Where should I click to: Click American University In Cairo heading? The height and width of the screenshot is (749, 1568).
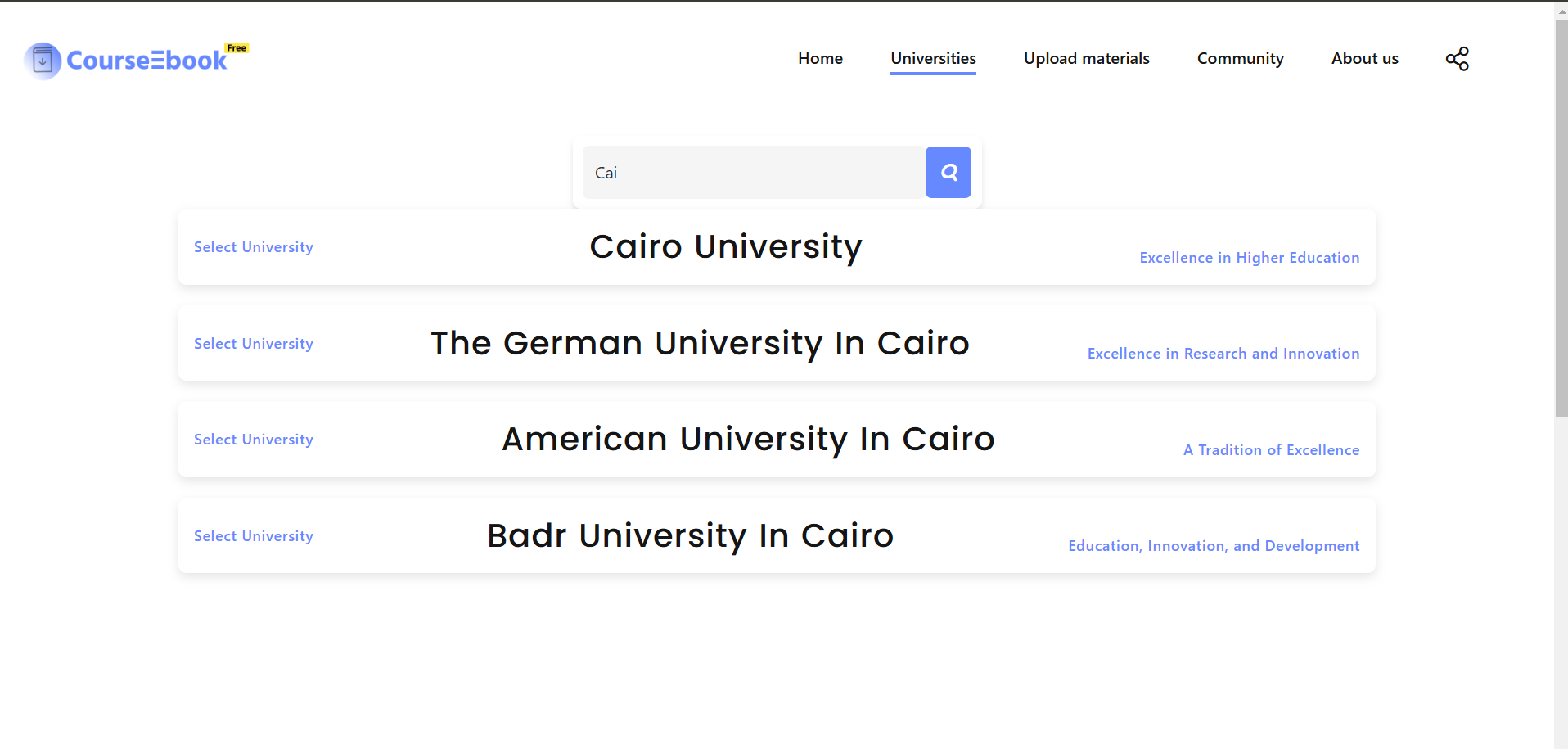pyautogui.click(x=748, y=440)
